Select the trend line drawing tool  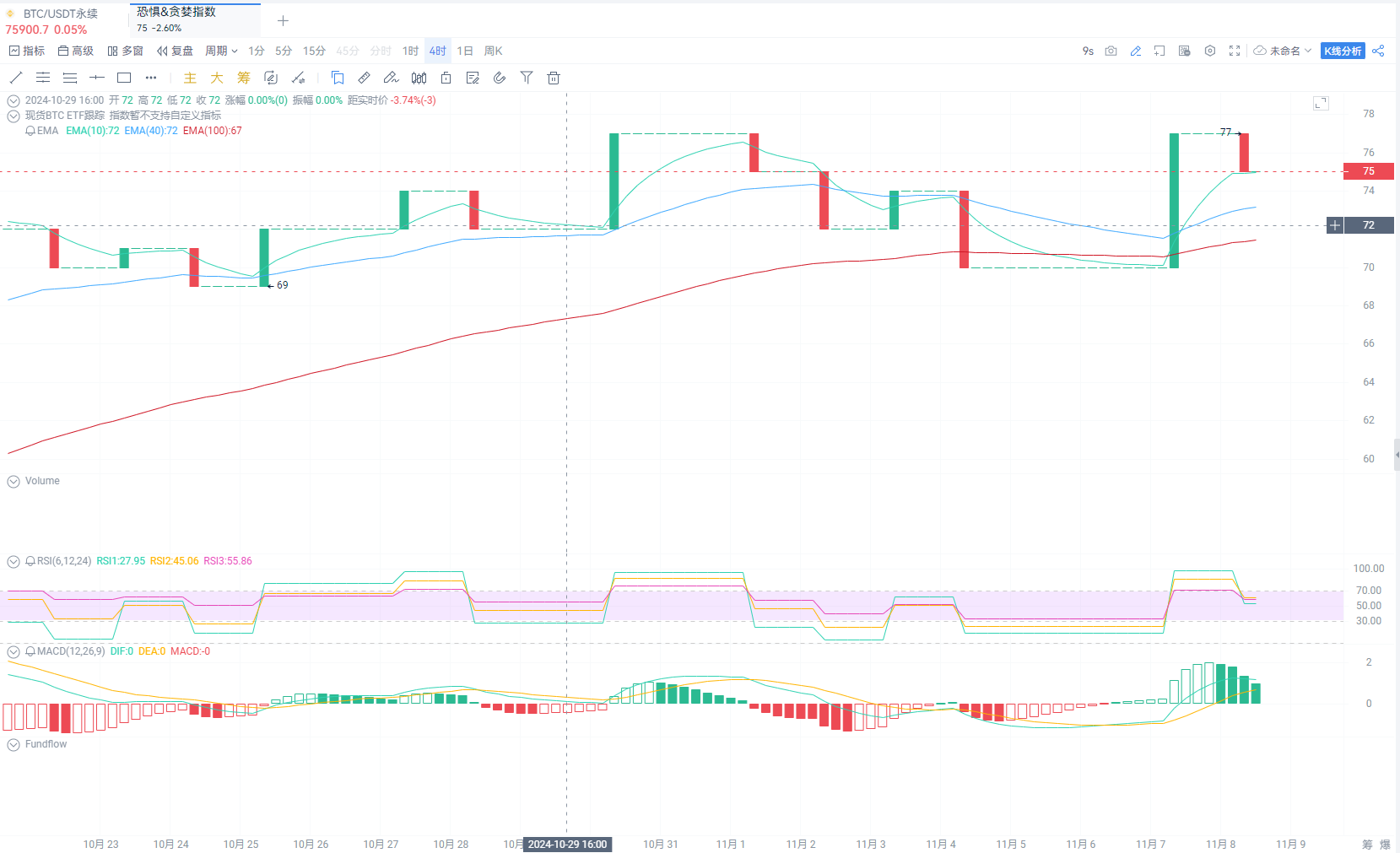[x=15, y=78]
